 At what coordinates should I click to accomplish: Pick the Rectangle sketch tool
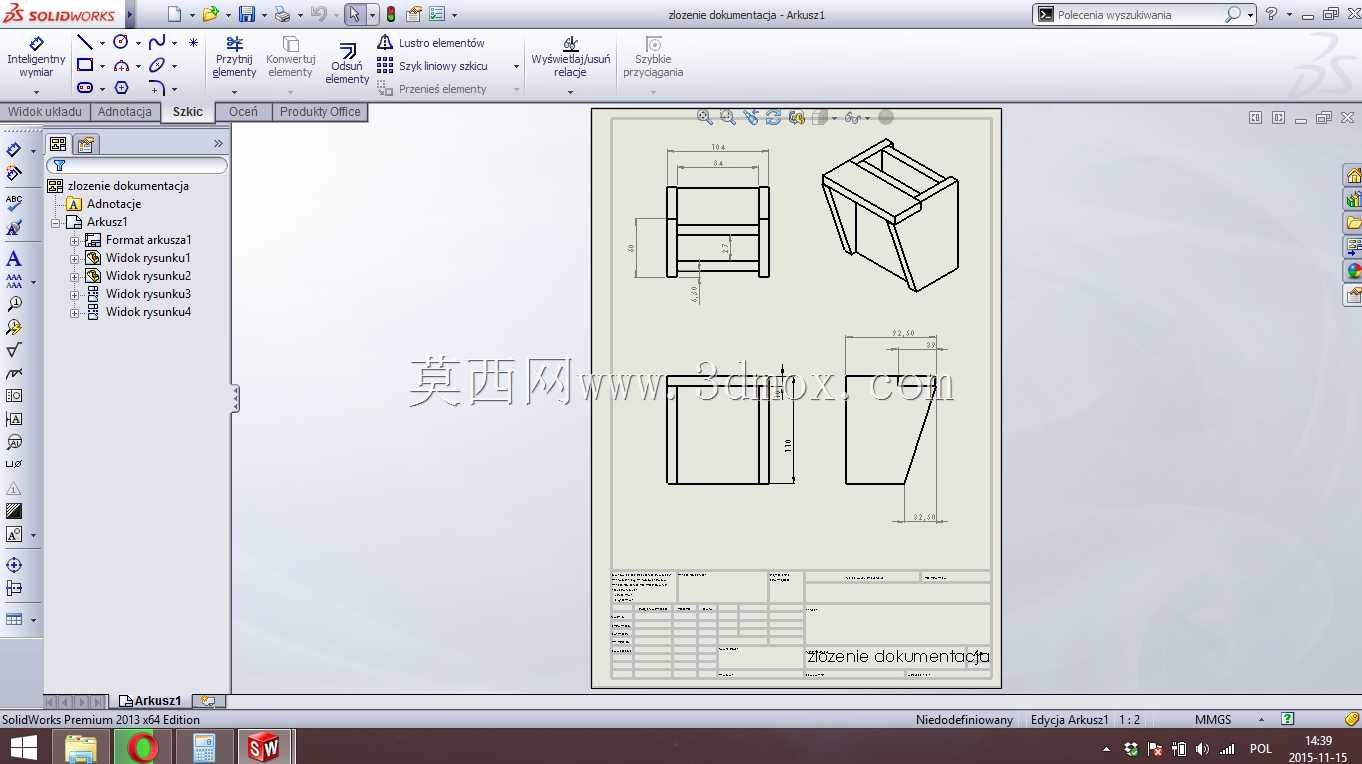click(x=85, y=65)
